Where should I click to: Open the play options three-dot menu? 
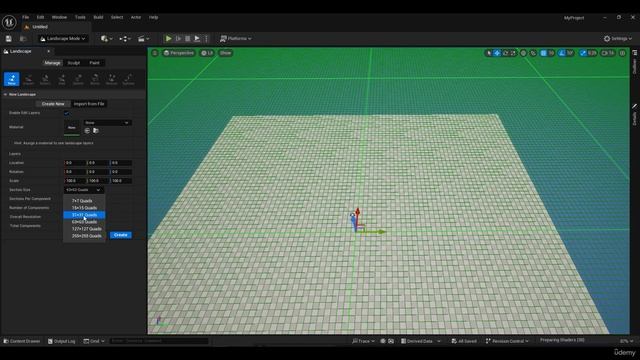click(x=206, y=39)
